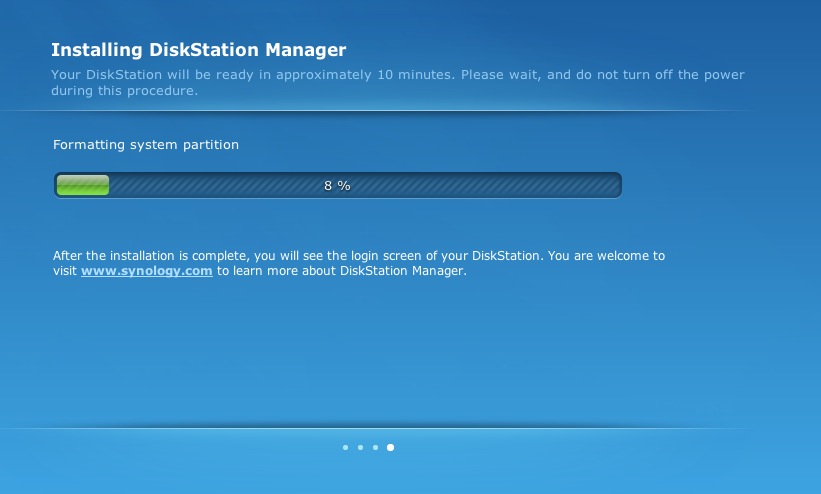Click the Installing DiskStation Manager heading
Image resolution: width=821 pixels, height=494 pixels.
[198, 50]
